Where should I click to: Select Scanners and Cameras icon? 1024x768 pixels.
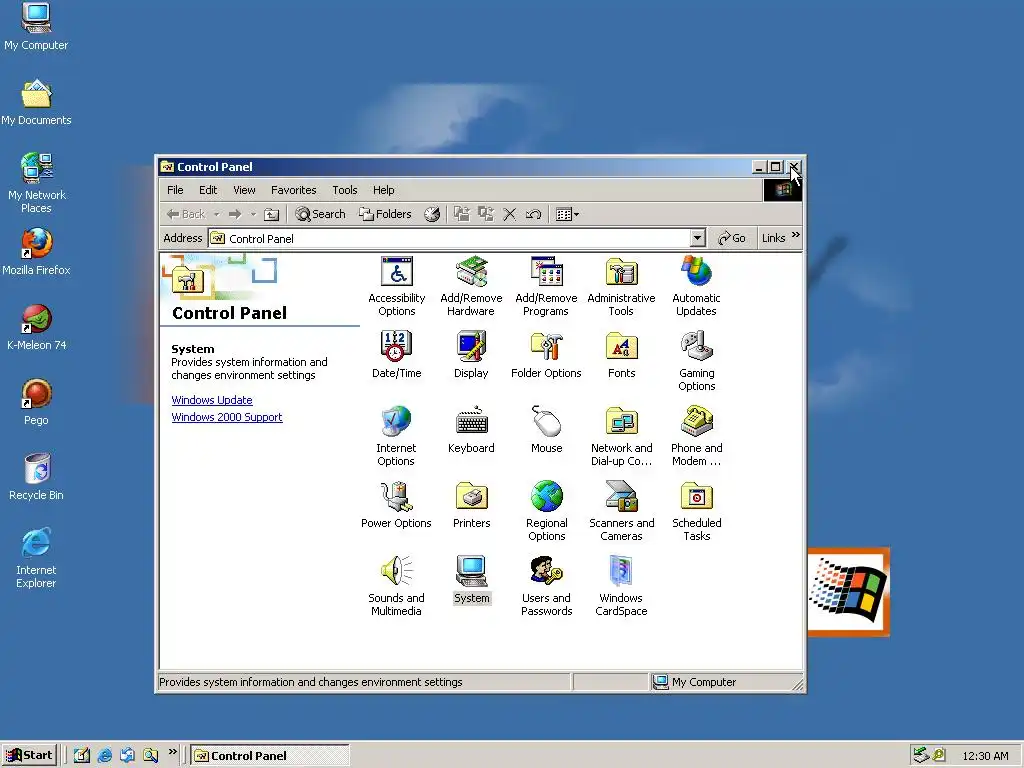point(621,511)
